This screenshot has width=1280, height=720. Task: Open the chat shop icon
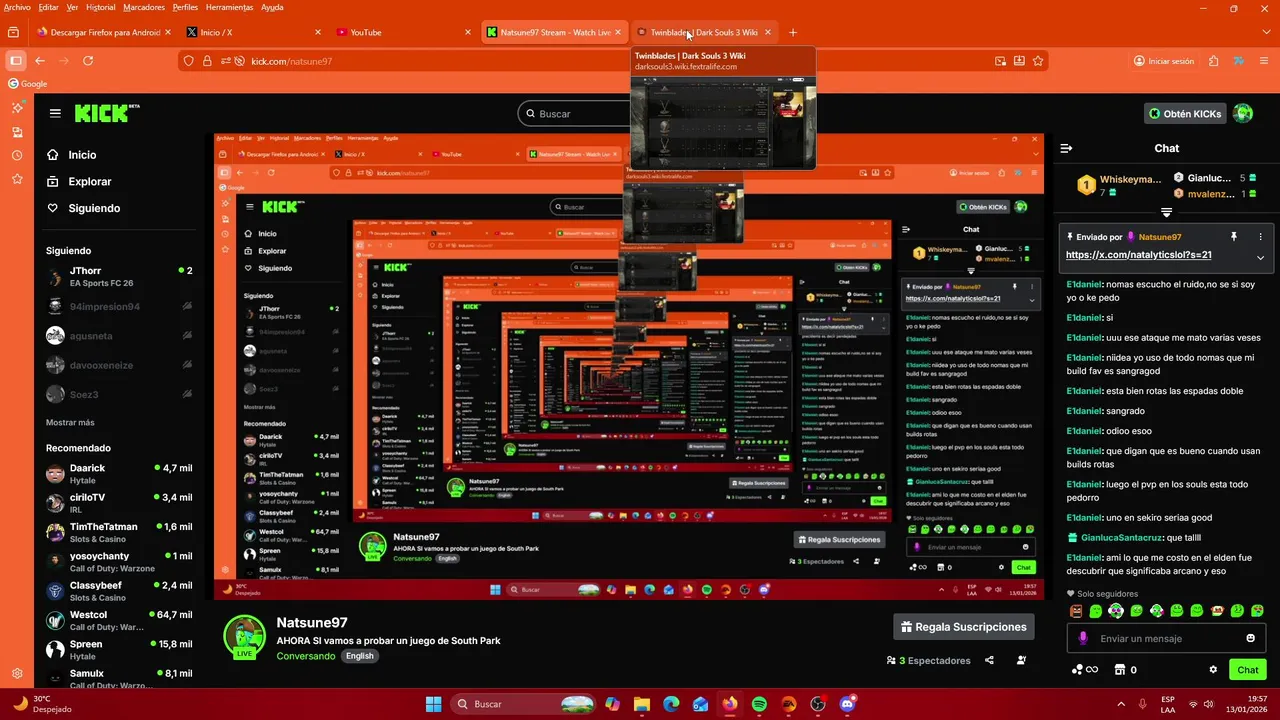pyautogui.click(x=1120, y=670)
